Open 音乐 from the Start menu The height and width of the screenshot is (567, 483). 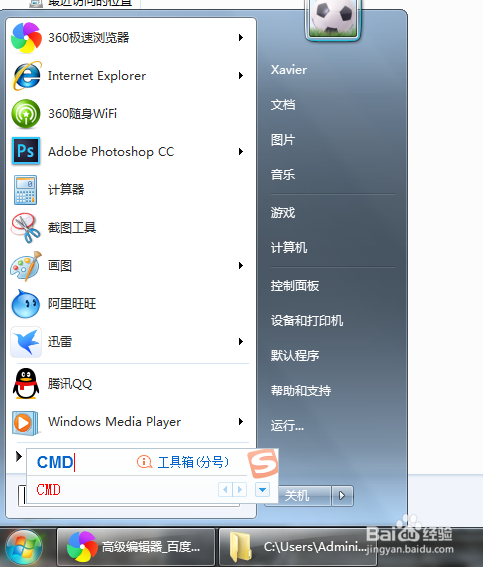point(283,175)
